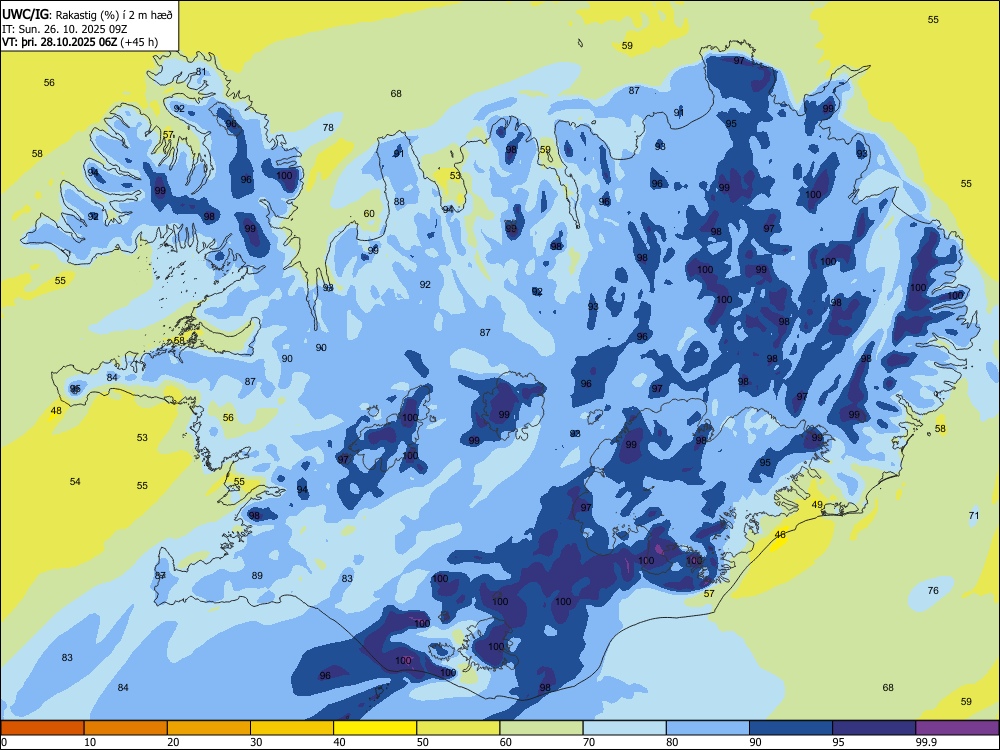This screenshot has width=1000, height=750.
Task: Click the light blue 80–90 legend swatch
Action: click(708, 728)
